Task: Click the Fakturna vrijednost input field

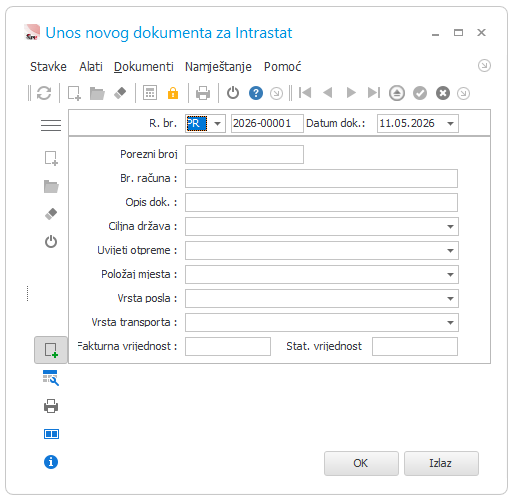Action: pyautogui.click(x=228, y=347)
